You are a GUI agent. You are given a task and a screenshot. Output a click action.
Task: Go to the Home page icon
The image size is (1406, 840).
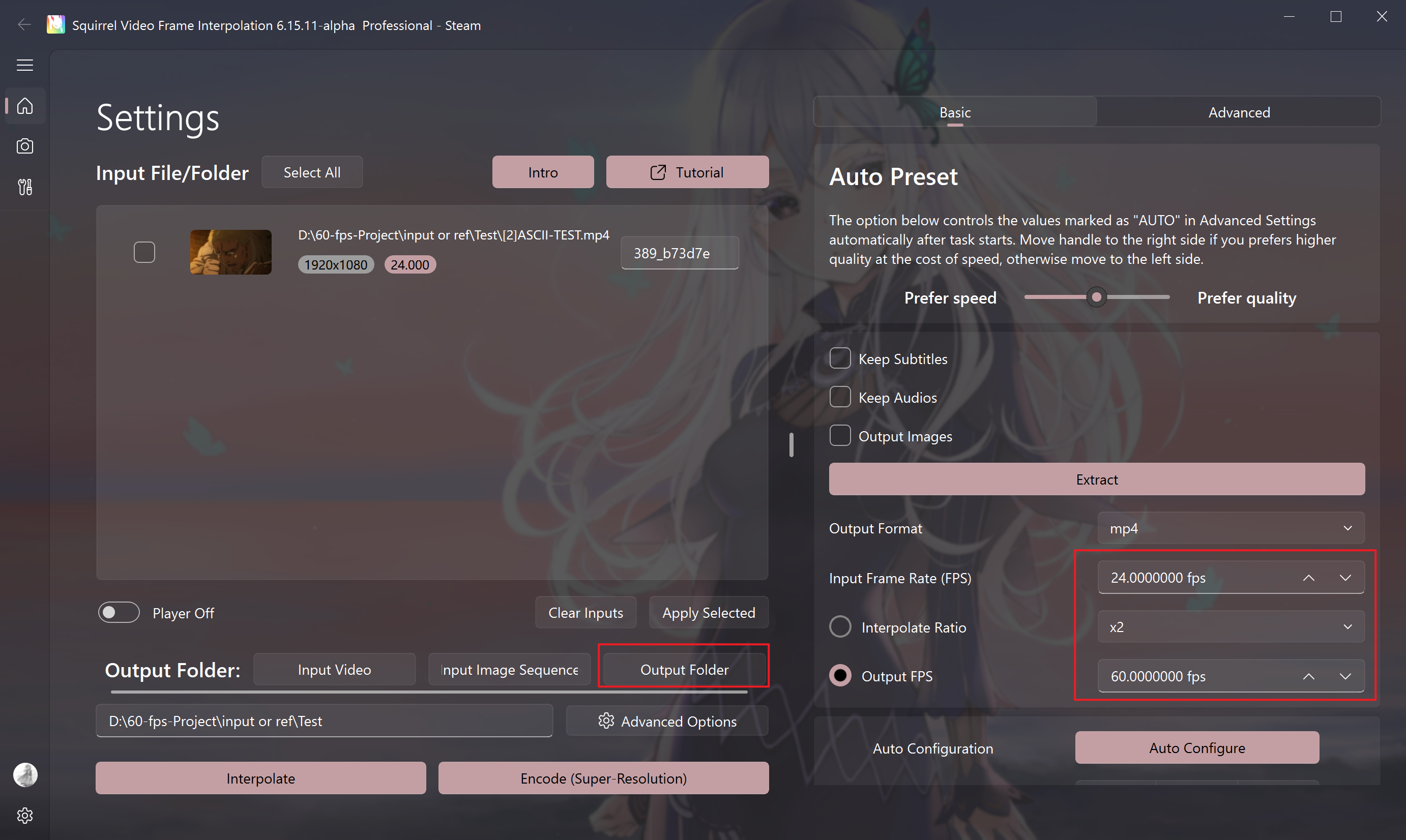click(x=25, y=106)
